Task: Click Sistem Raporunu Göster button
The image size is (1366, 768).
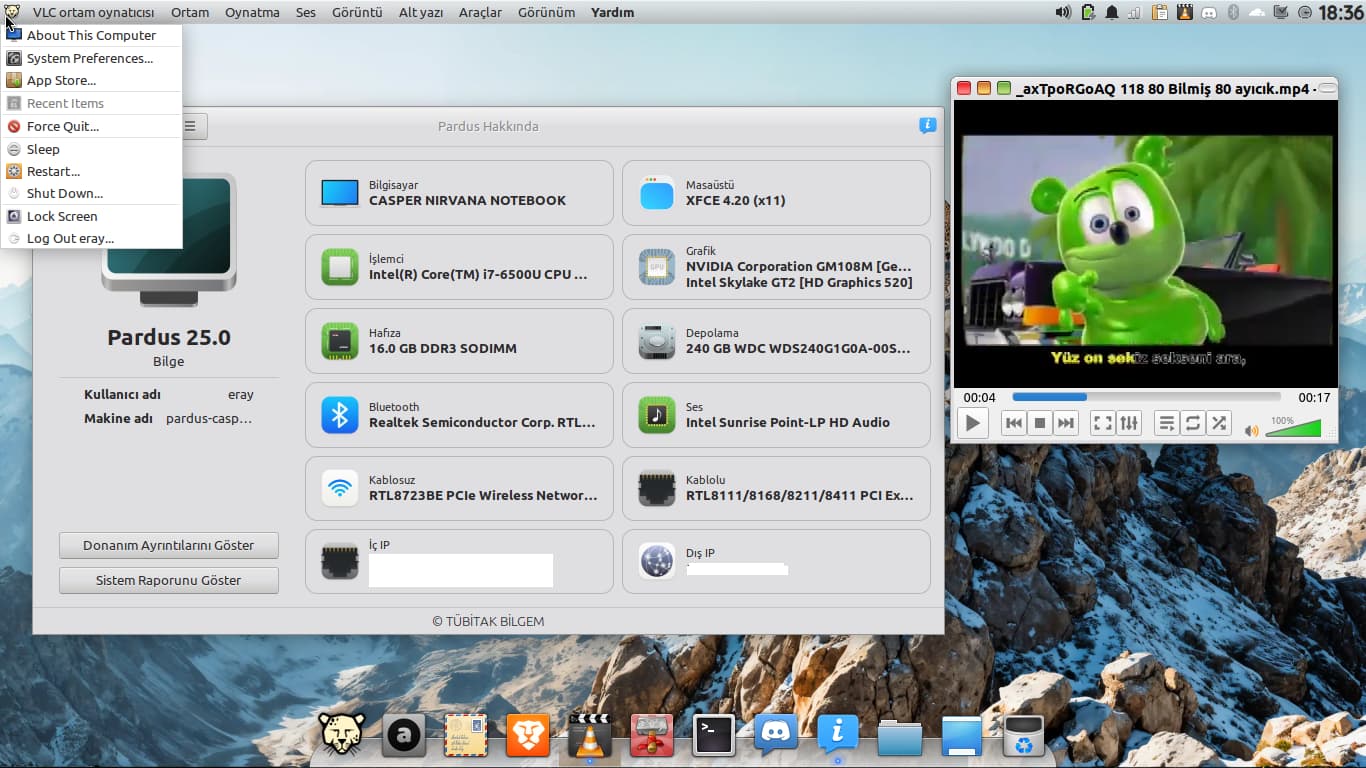Action: pos(168,580)
